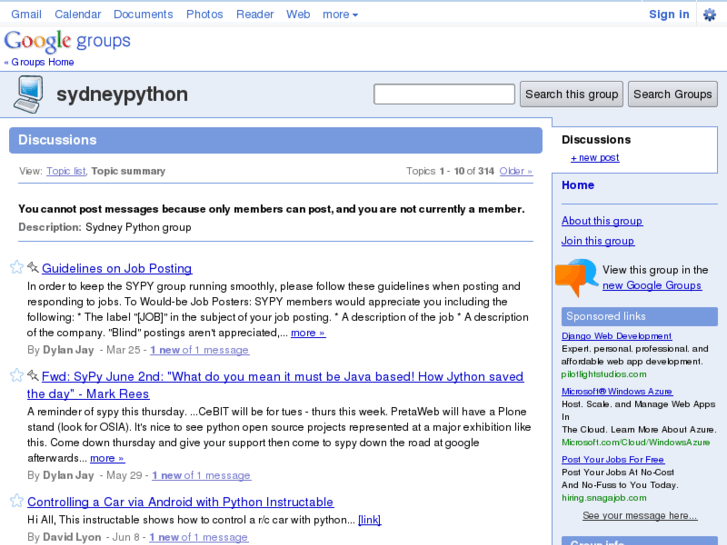The image size is (727, 545).
Task: Open Controlling a Car via Android topic
Action: click(180, 502)
